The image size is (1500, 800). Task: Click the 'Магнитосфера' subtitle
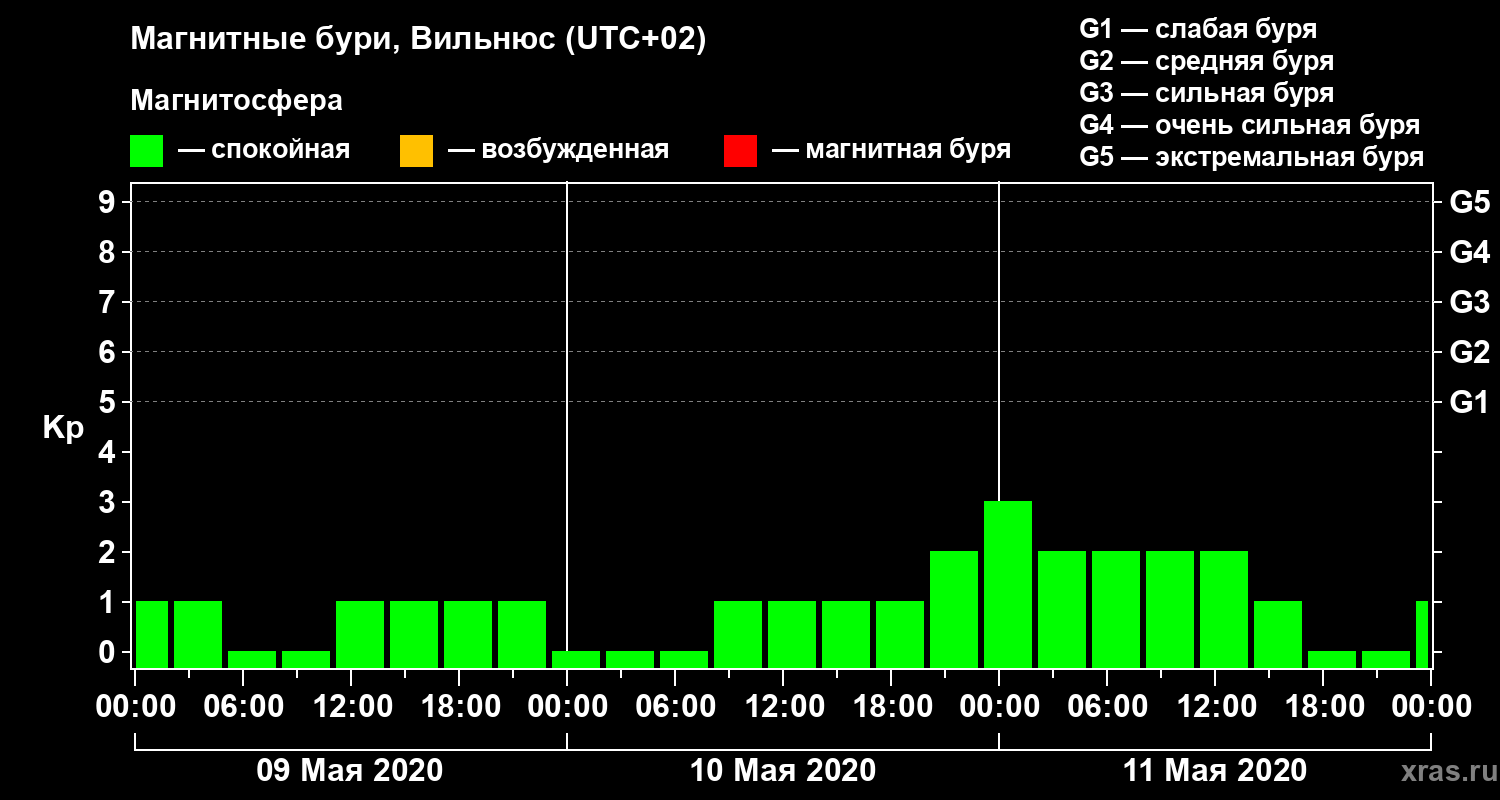[236, 101]
